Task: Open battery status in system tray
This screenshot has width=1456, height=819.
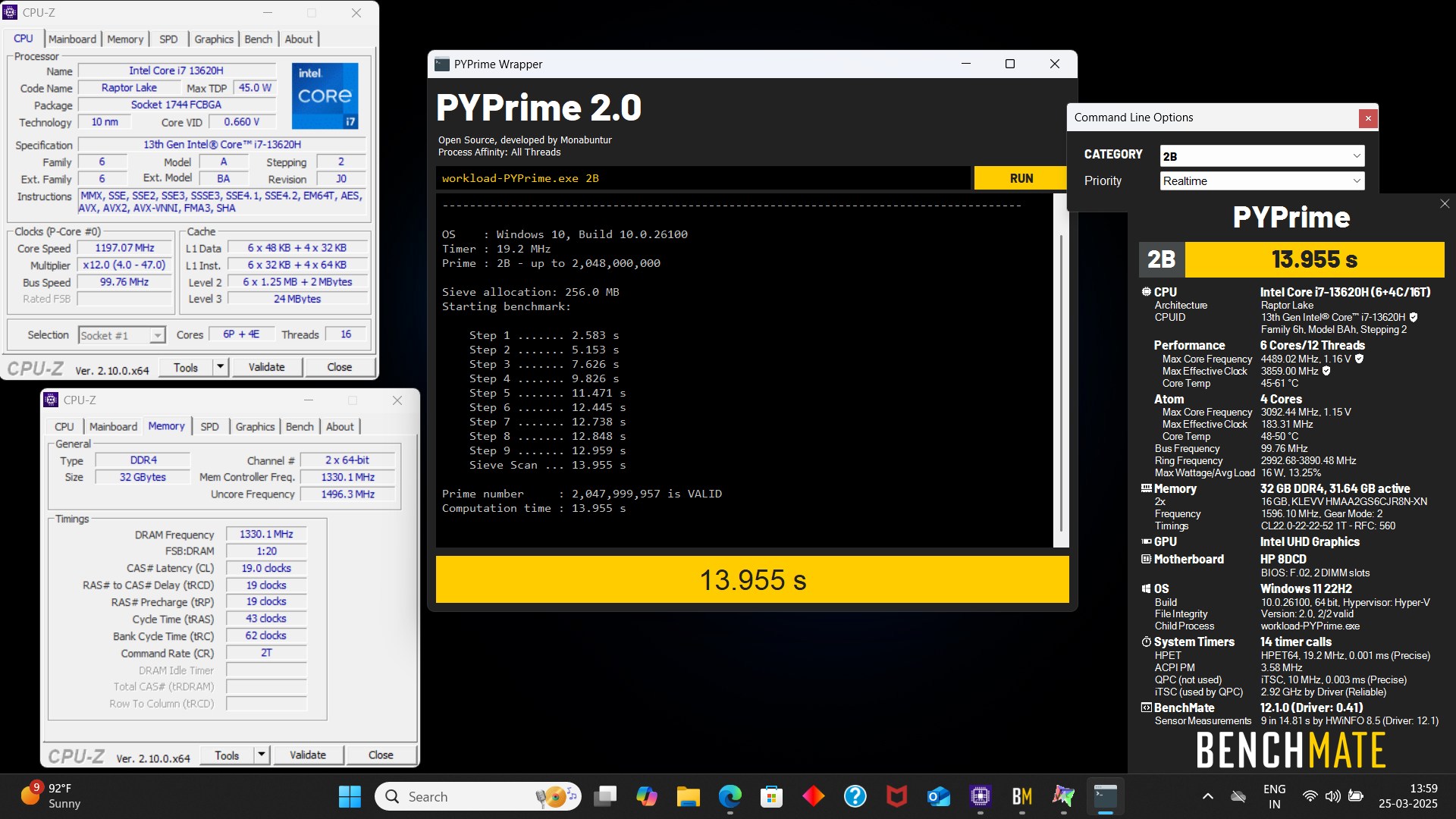Action: [1356, 796]
